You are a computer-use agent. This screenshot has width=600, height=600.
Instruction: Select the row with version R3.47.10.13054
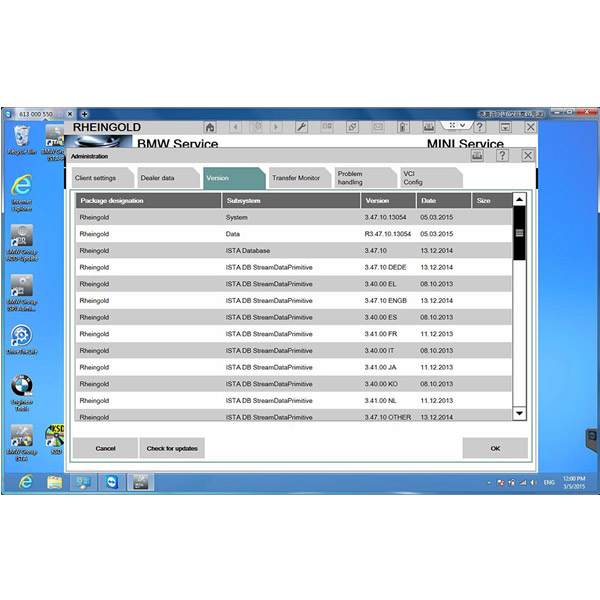click(293, 234)
